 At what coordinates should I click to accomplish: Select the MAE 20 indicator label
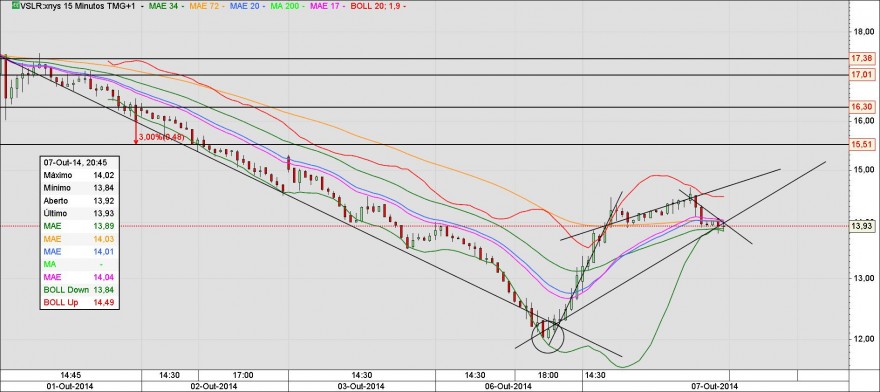pyautogui.click(x=246, y=6)
